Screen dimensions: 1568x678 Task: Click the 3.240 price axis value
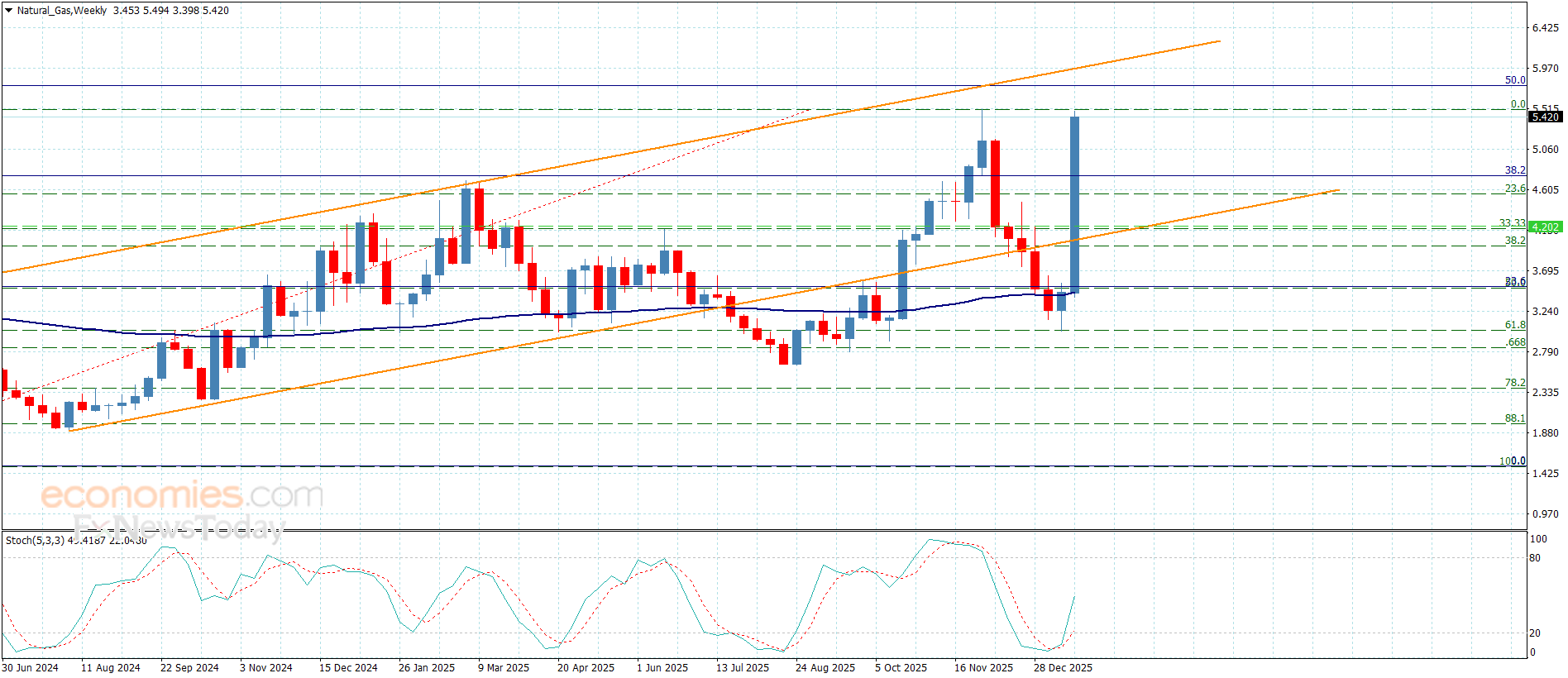(x=1546, y=312)
